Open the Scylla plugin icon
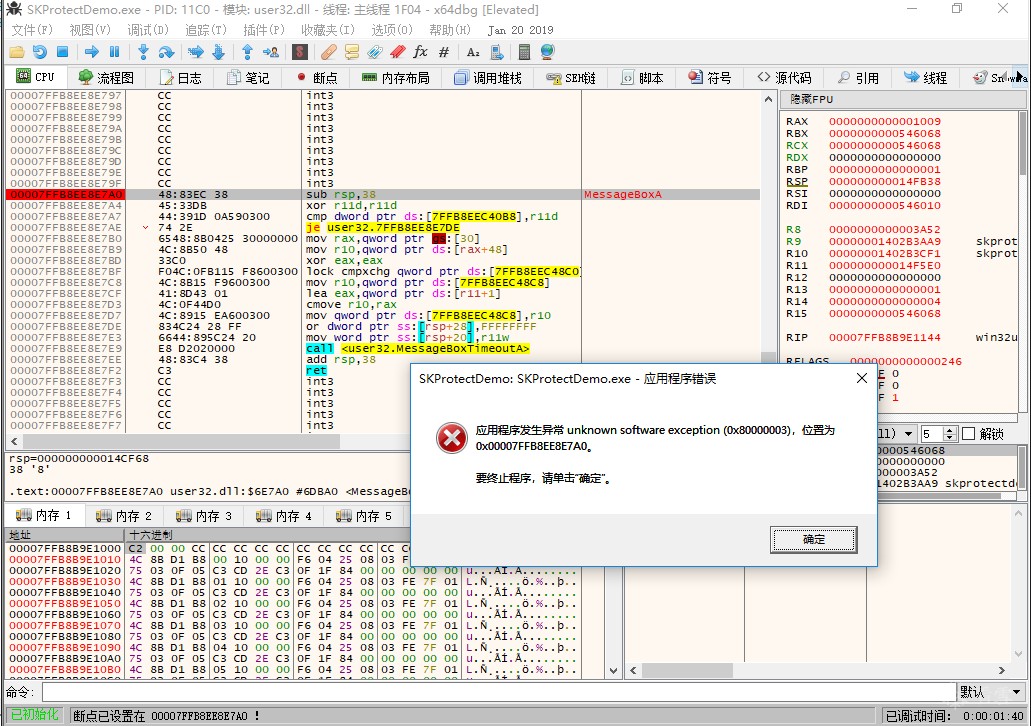This screenshot has width=1031, height=726. [300, 52]
